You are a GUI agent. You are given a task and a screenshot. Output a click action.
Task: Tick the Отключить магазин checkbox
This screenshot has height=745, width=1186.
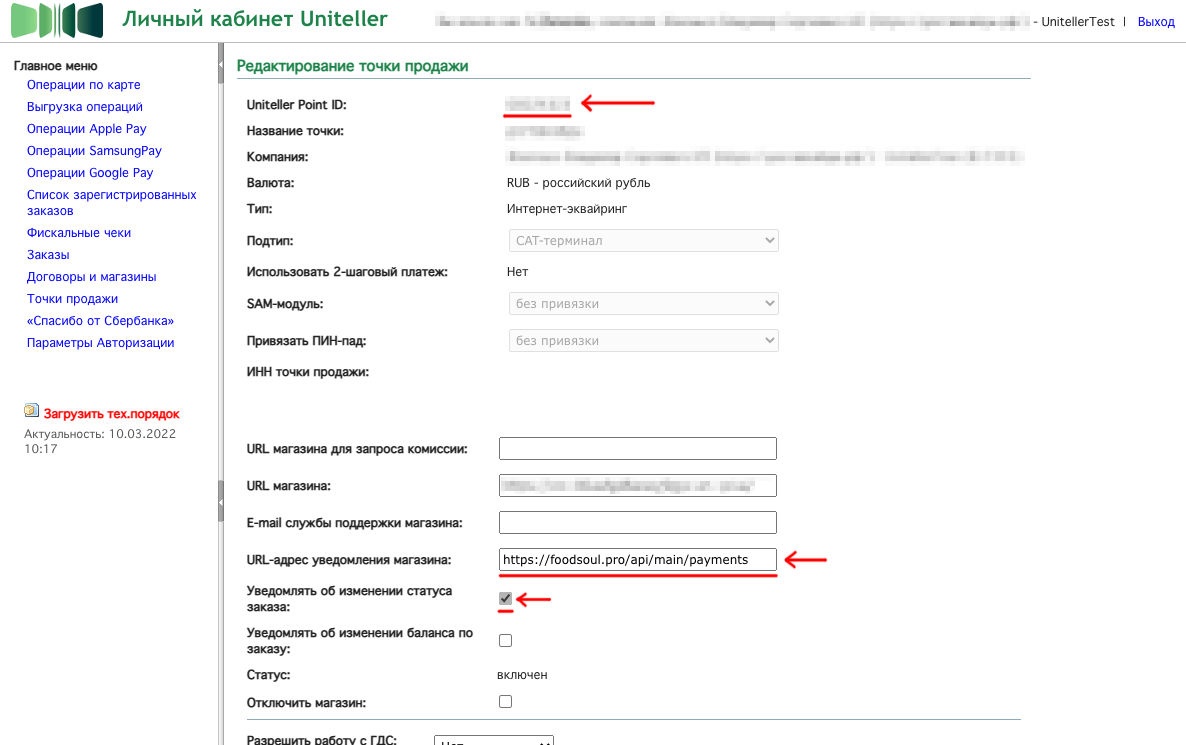[505, 702]
